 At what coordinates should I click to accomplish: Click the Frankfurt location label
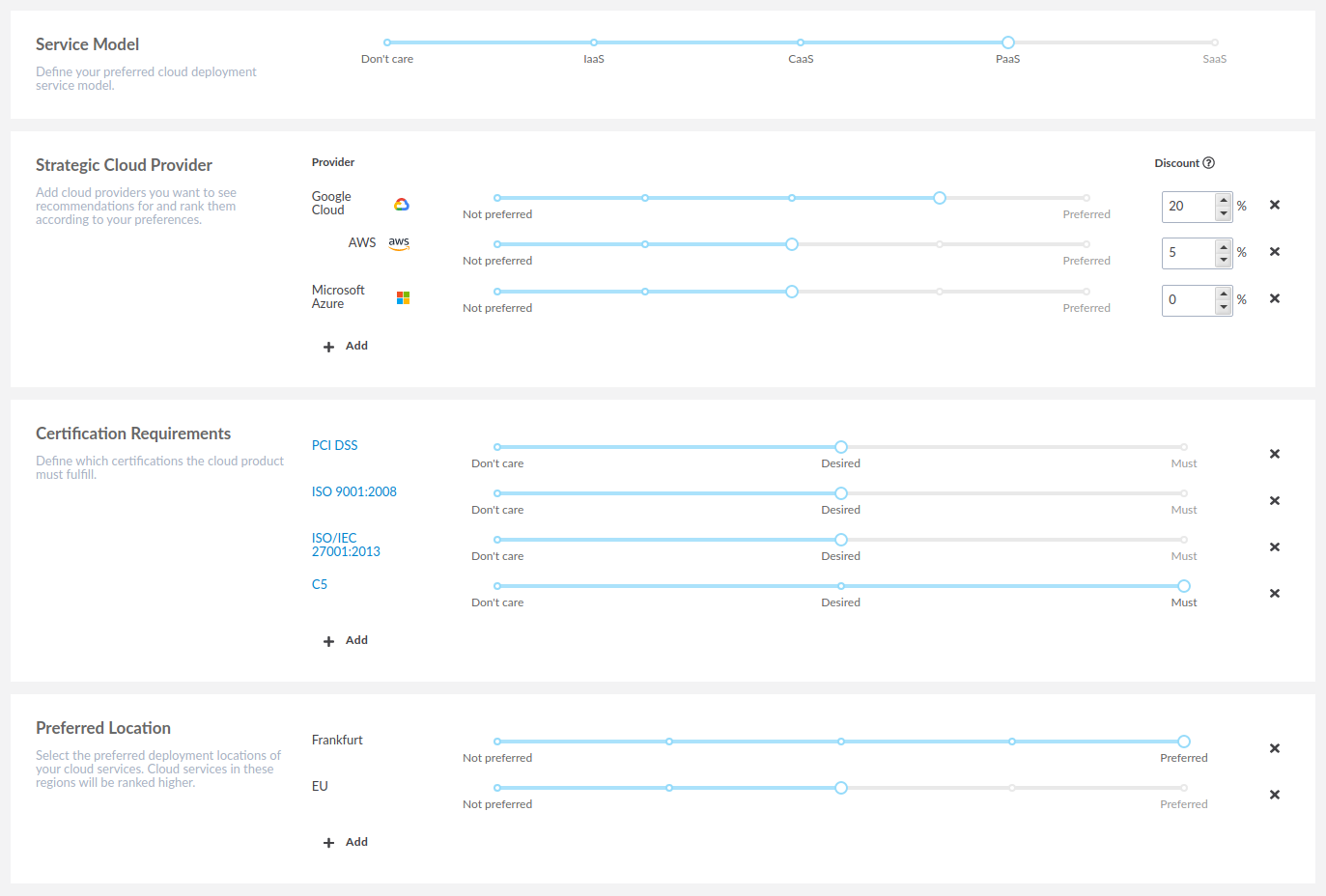coord(337,740)
